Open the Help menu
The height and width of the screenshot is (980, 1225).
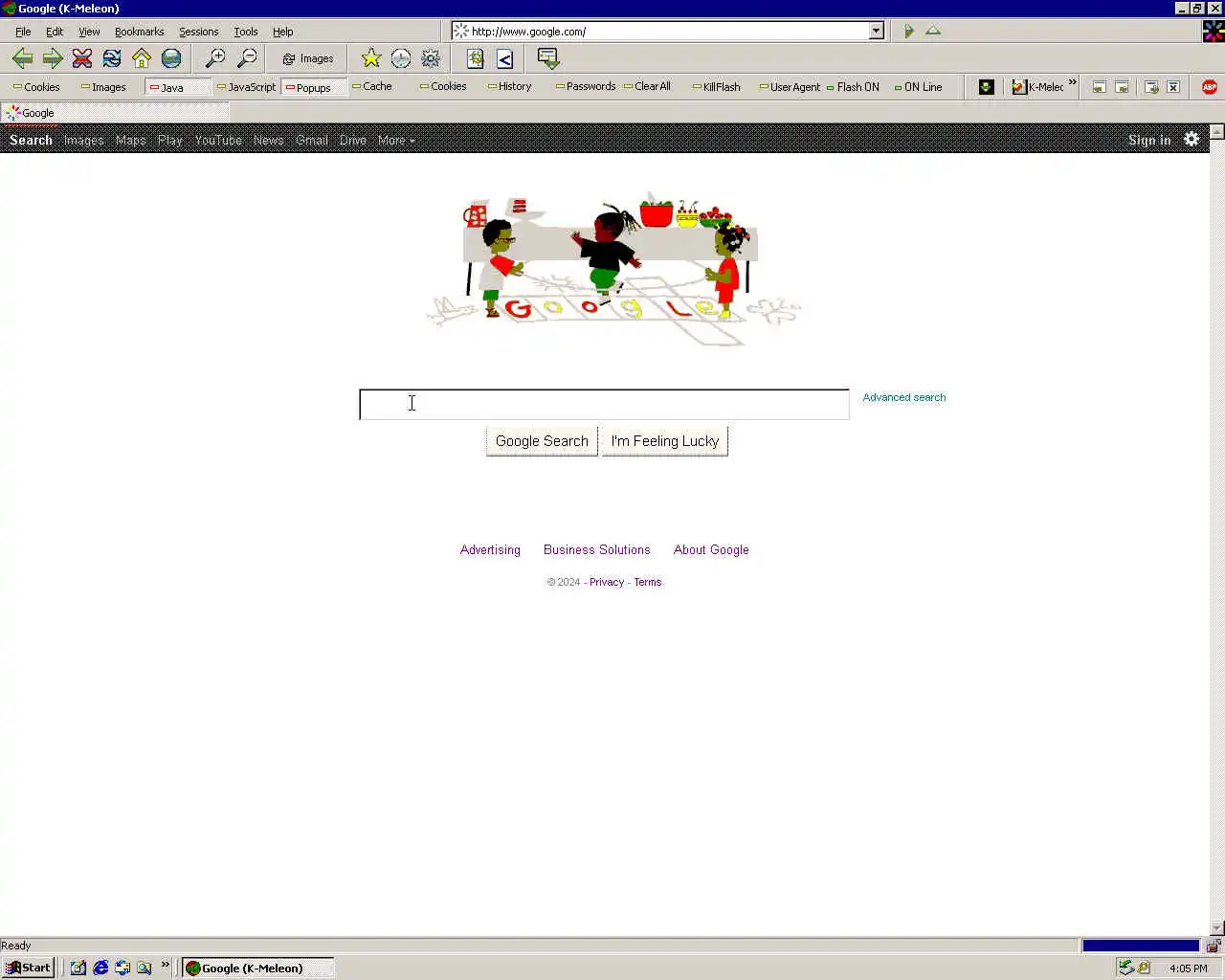283,32
